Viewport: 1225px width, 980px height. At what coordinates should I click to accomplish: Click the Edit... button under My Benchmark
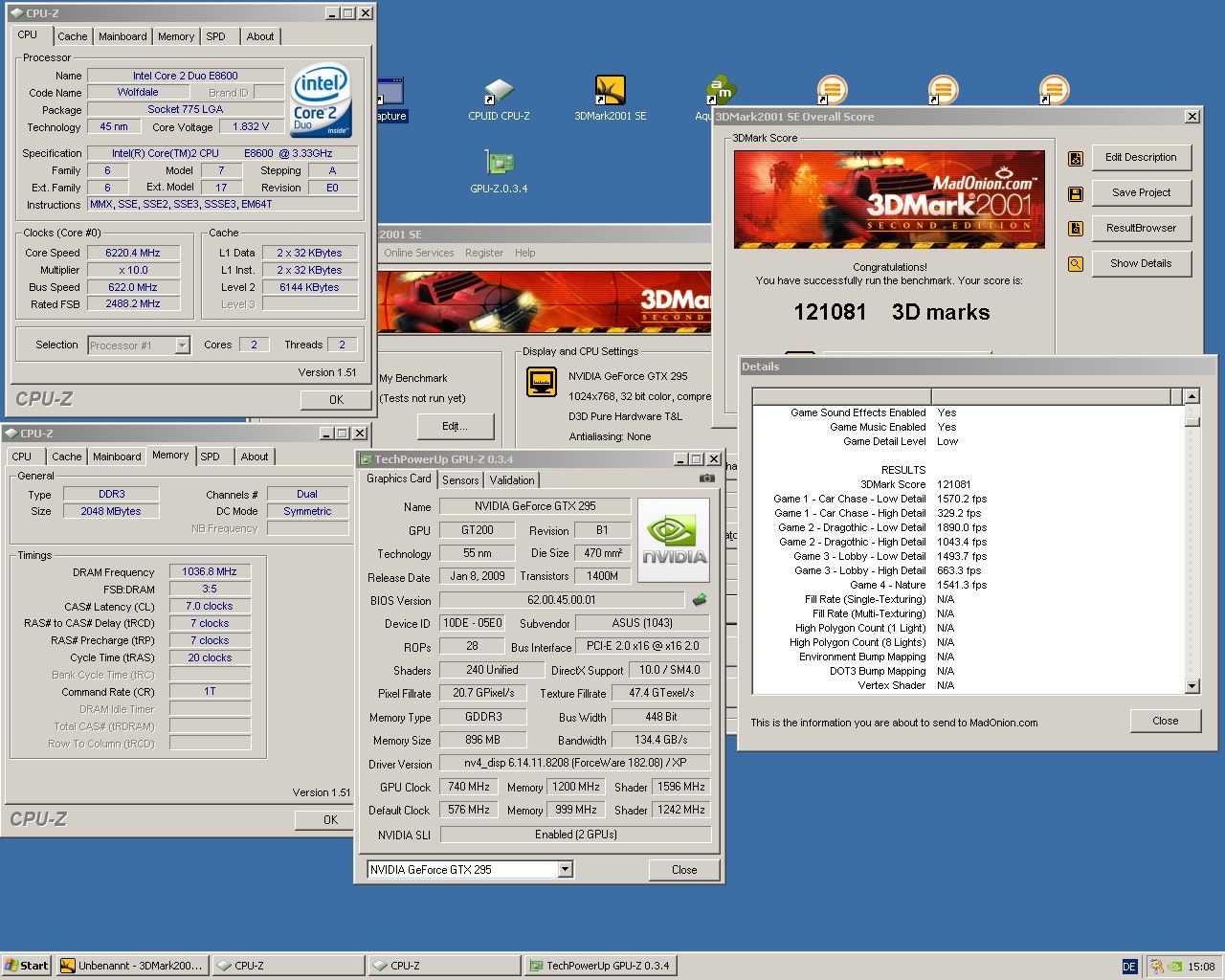click(454, 426)
